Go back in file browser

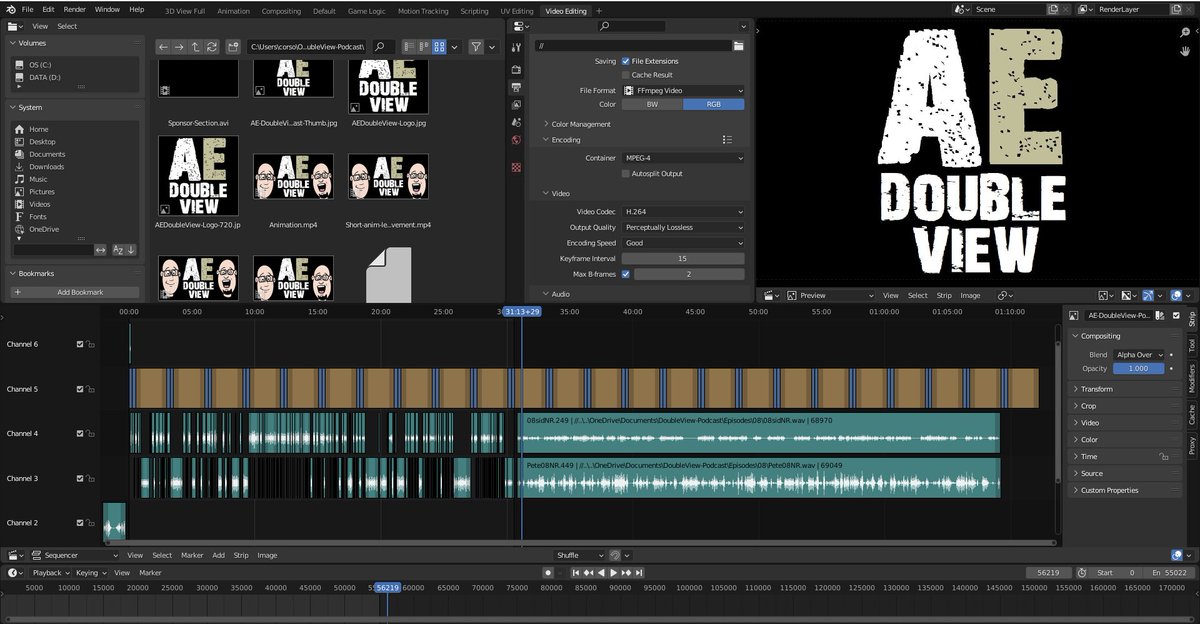(x=164, y=47)
